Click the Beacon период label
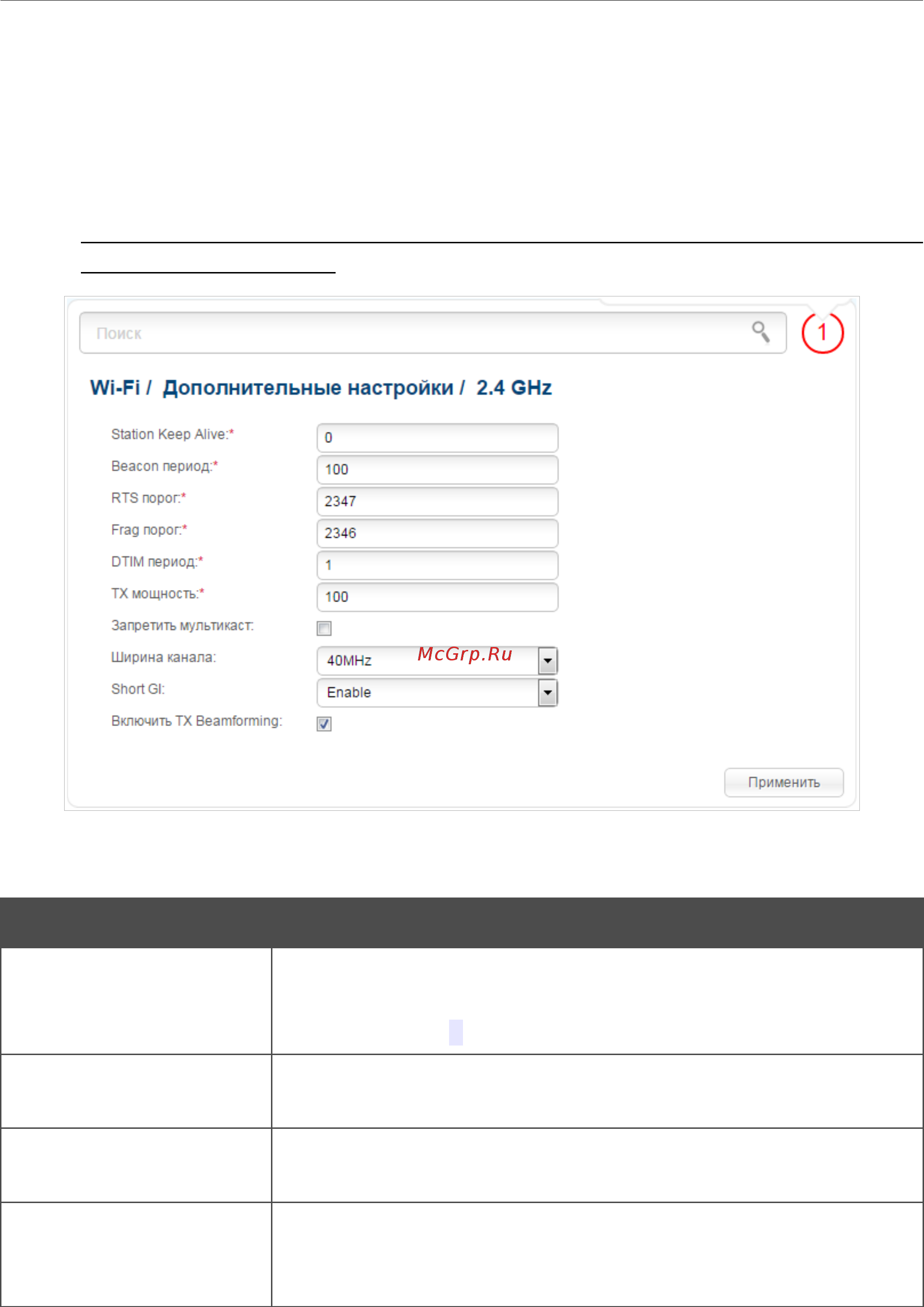924x1307 pixels. [164, 466]
